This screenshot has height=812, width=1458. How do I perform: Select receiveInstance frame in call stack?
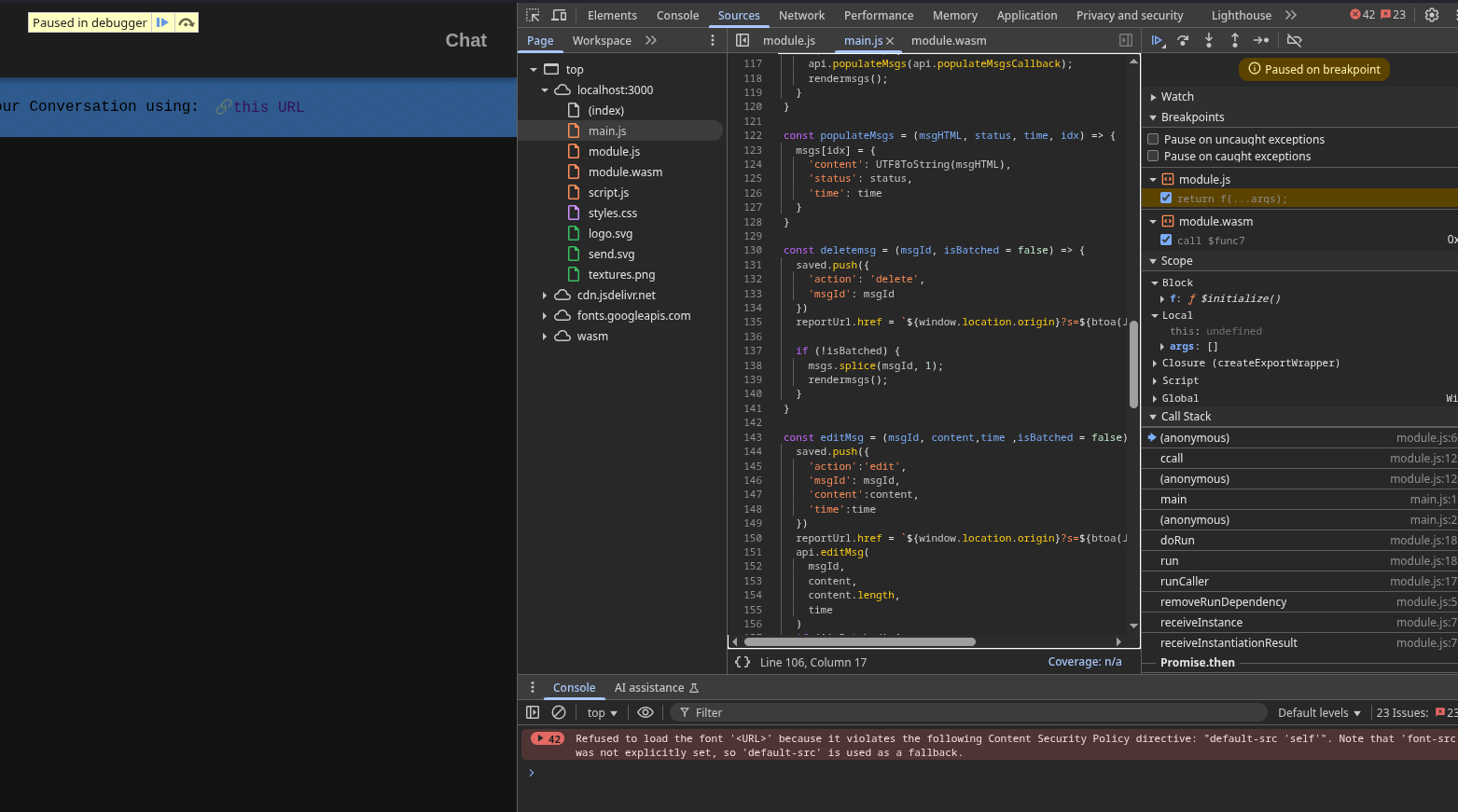[1299, 623]
